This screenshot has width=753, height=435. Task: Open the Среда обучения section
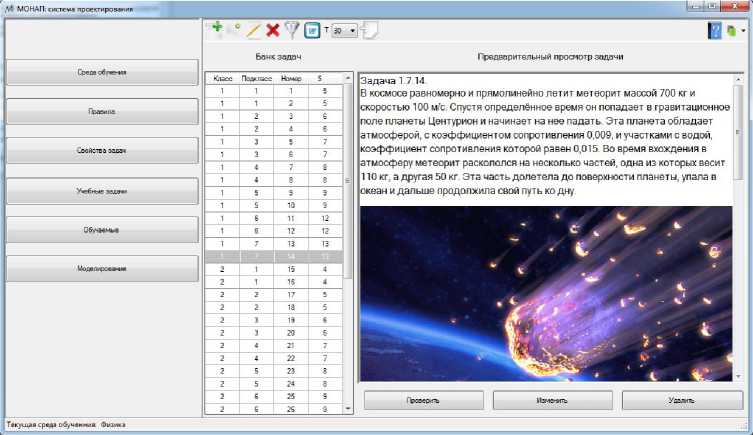tap(102, 72)
